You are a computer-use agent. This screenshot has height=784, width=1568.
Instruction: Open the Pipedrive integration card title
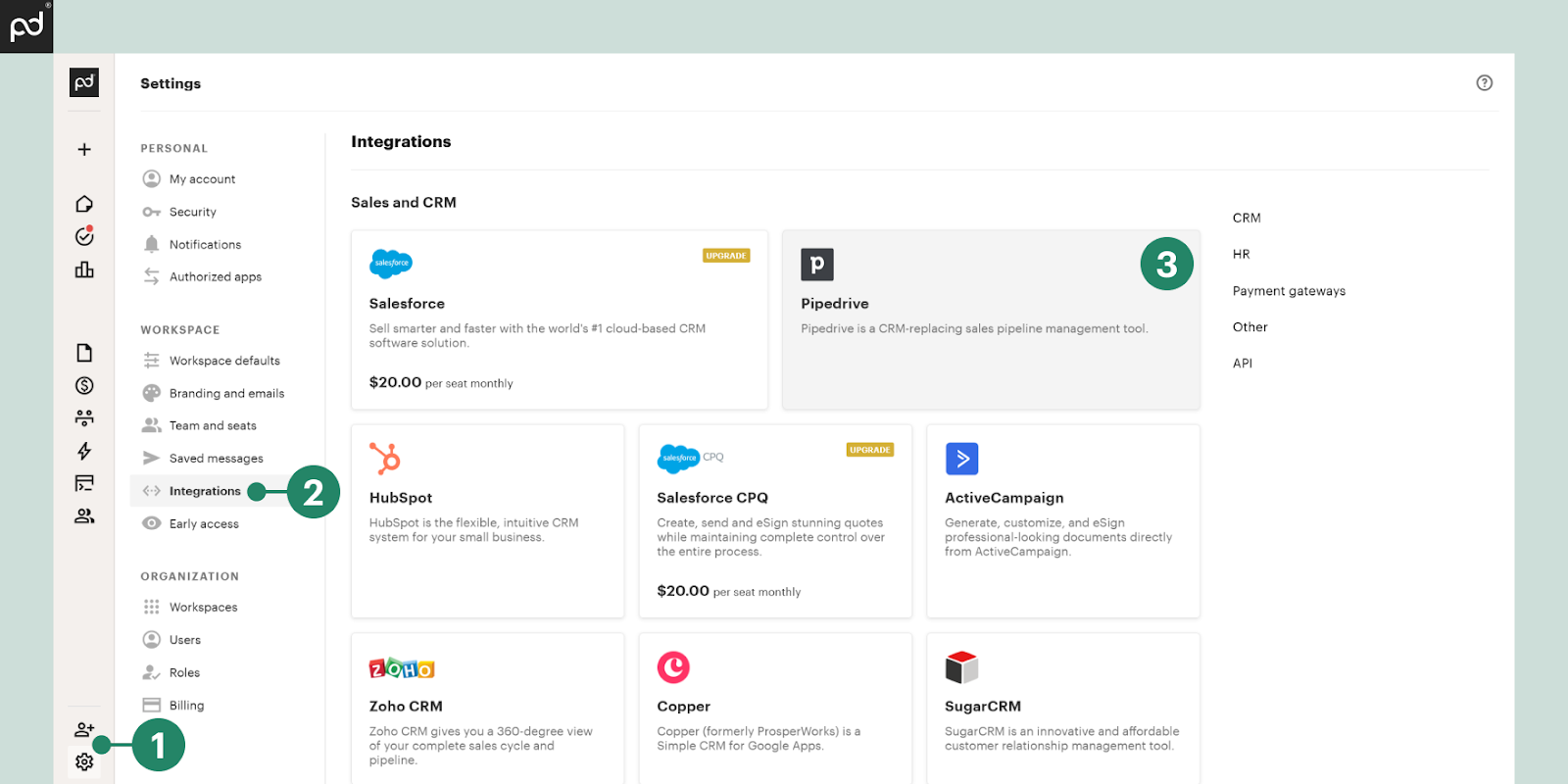coord(835,304)
